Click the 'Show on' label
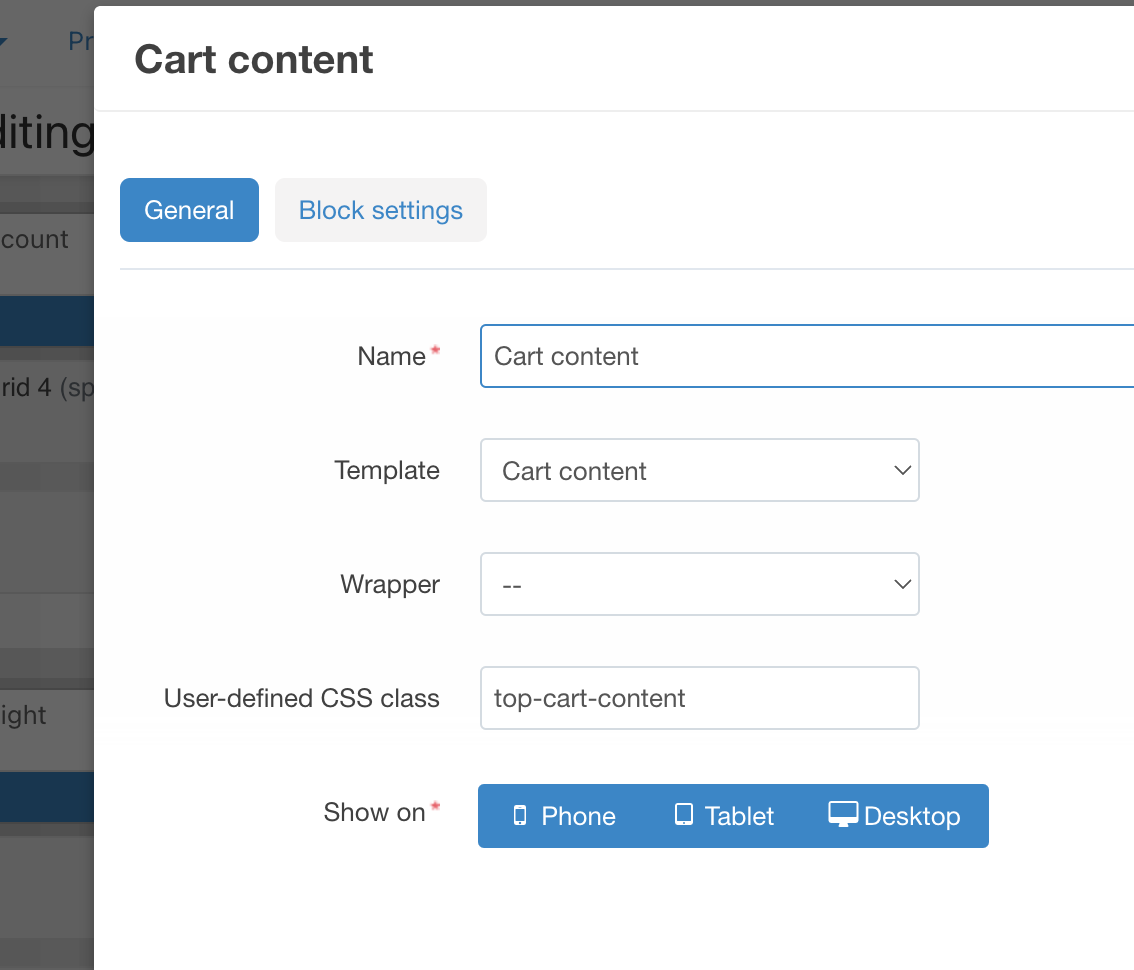Viewport: 1134px width, 970px height. pos(374,812)
